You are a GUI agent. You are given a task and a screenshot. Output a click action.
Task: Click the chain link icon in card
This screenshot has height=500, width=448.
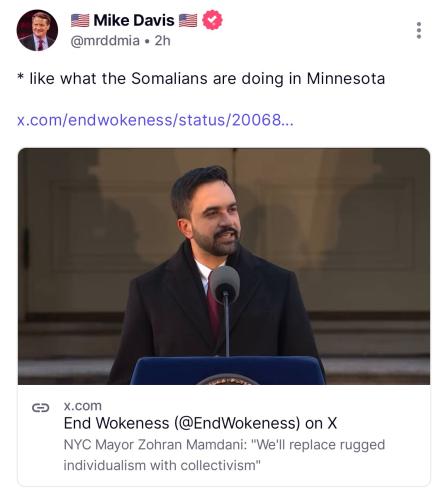click(41, 407)
